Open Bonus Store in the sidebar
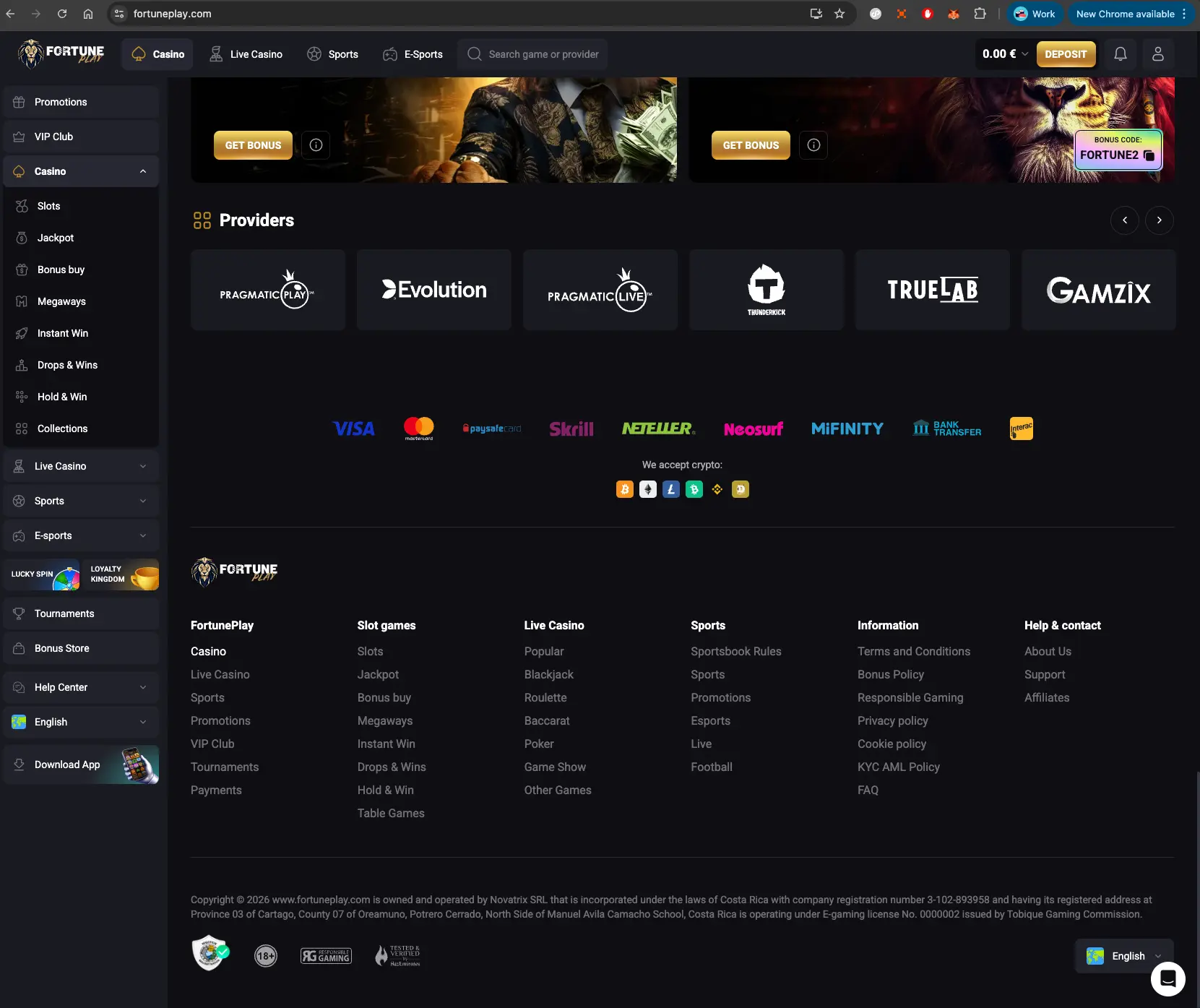Screen dimensions: 1200x1008 81,648
